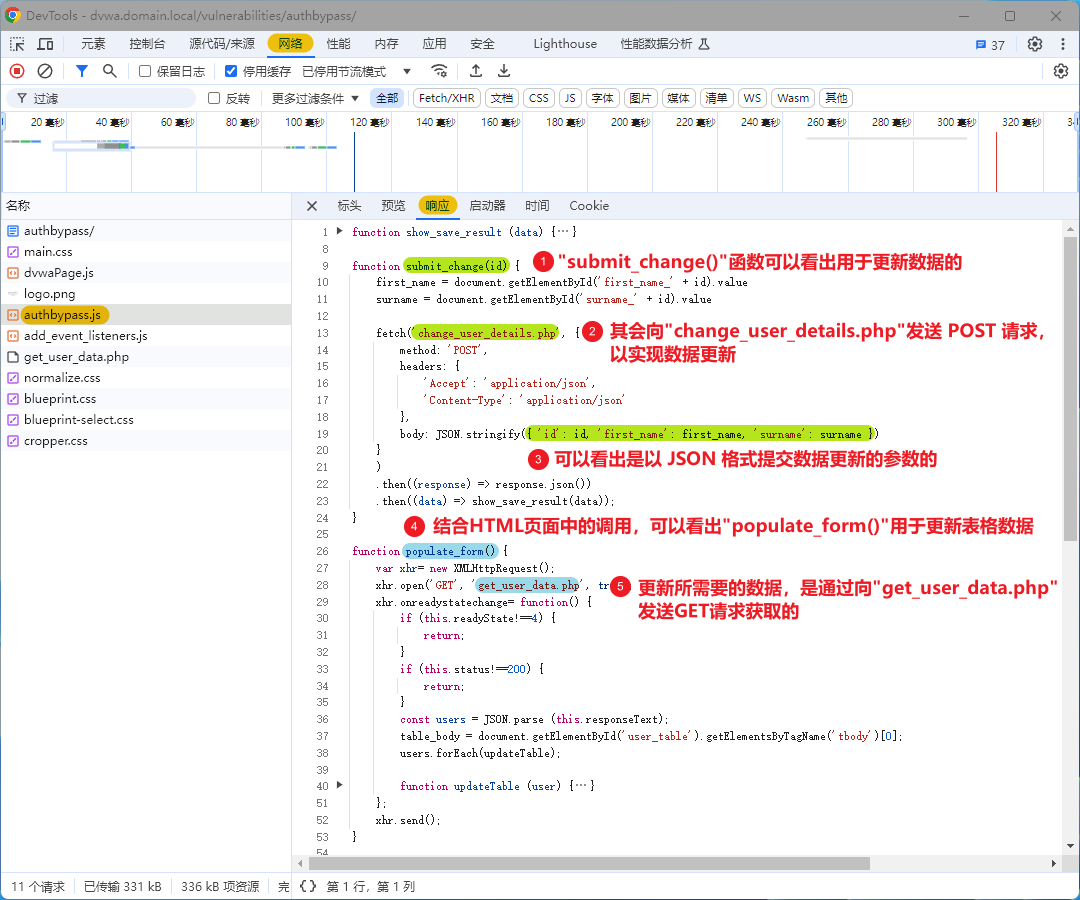Filter requests by Fetch/XHR

click(447, 98)
